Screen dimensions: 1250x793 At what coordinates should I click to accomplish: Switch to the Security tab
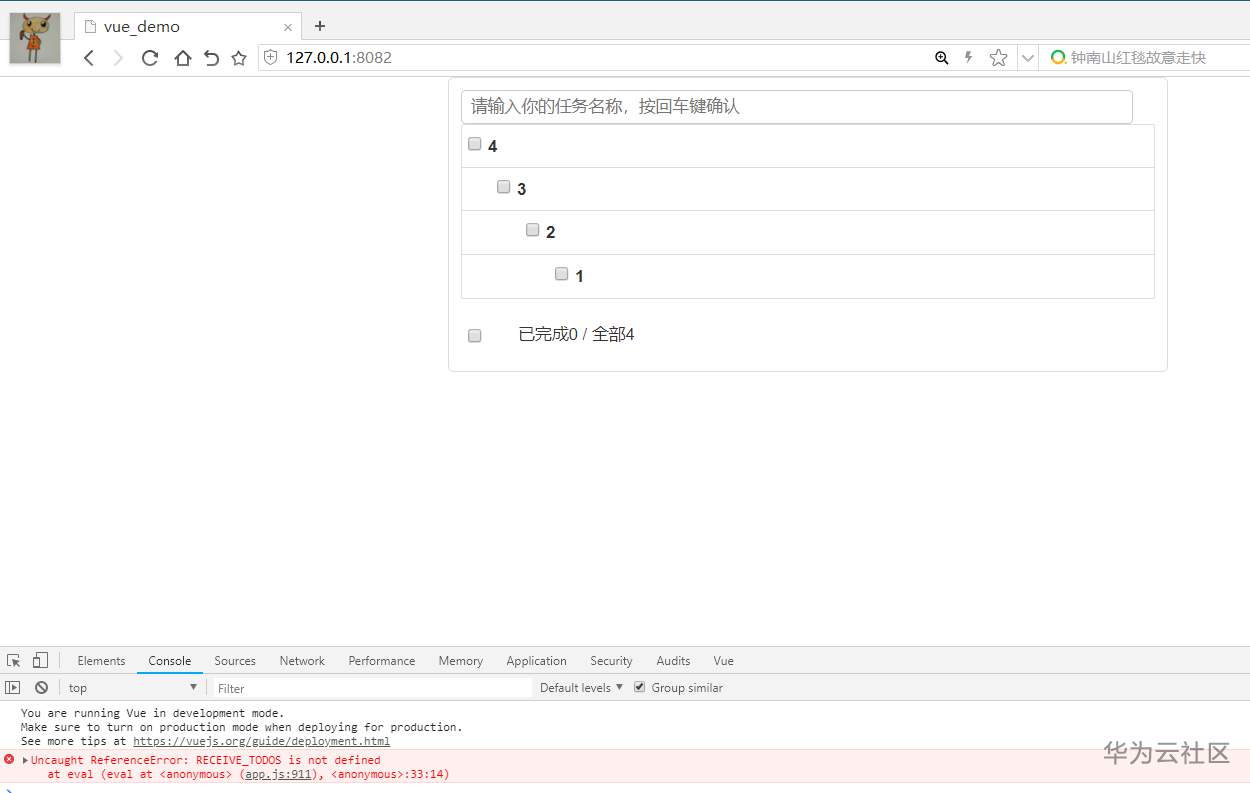[611, 661]
